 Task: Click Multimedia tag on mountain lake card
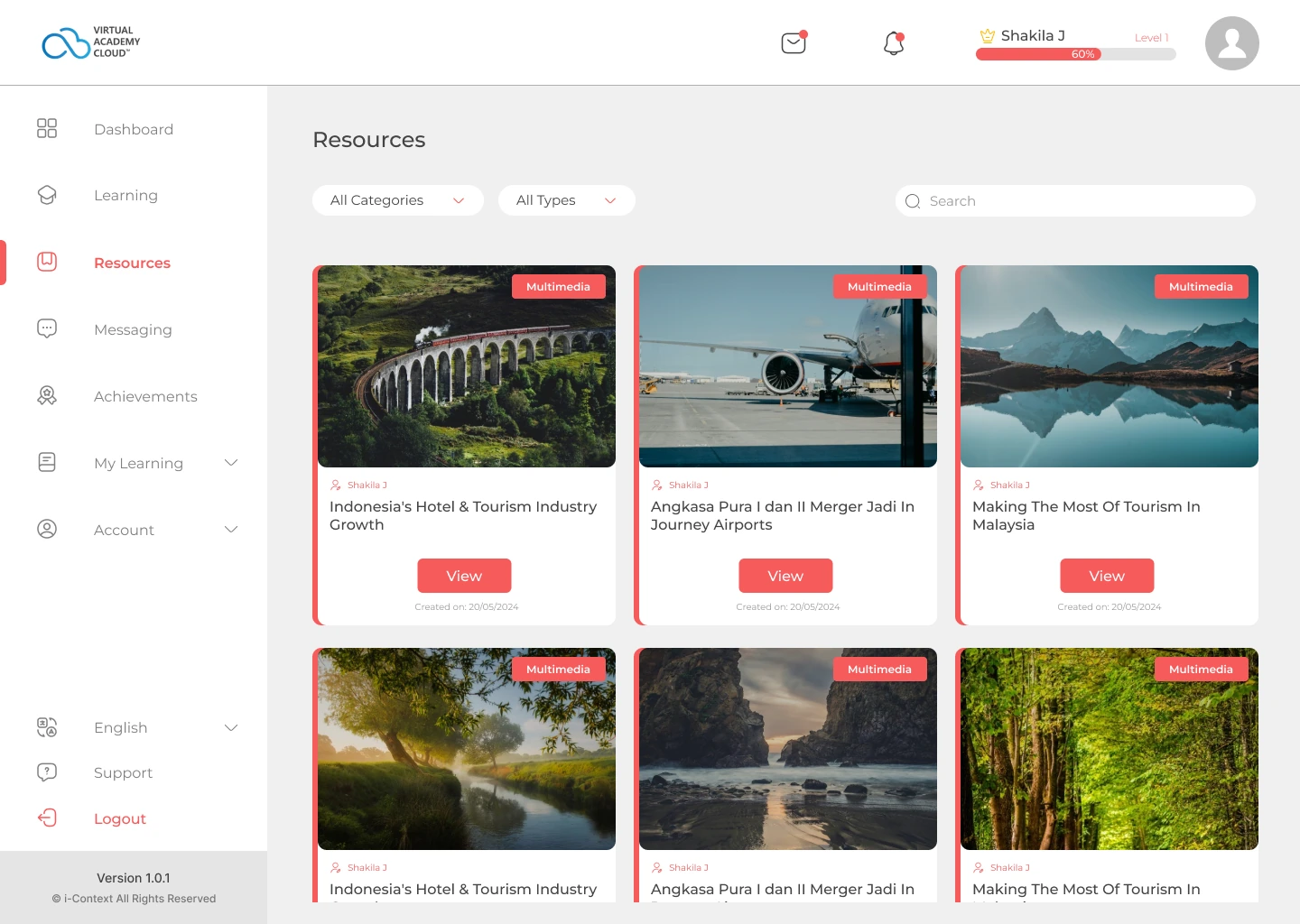click(x=1202, y=287)
